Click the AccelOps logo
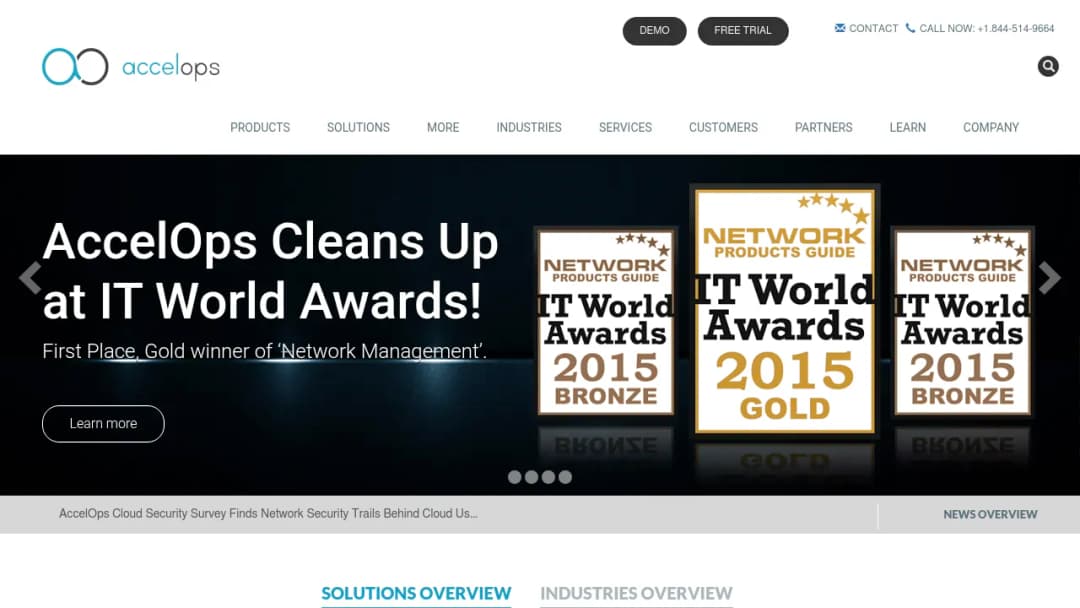 click(131, 67)
